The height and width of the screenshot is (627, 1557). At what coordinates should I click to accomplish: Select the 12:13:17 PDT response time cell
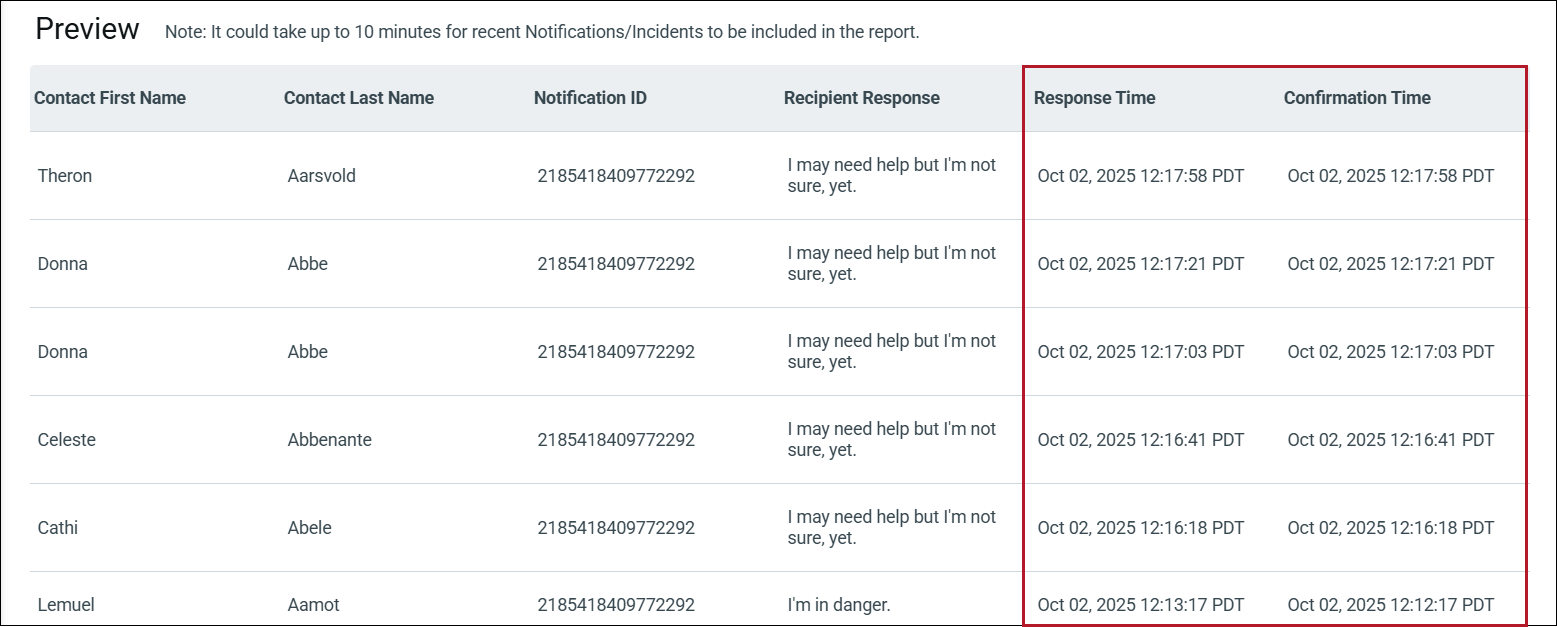click(x=1141, y=605)
